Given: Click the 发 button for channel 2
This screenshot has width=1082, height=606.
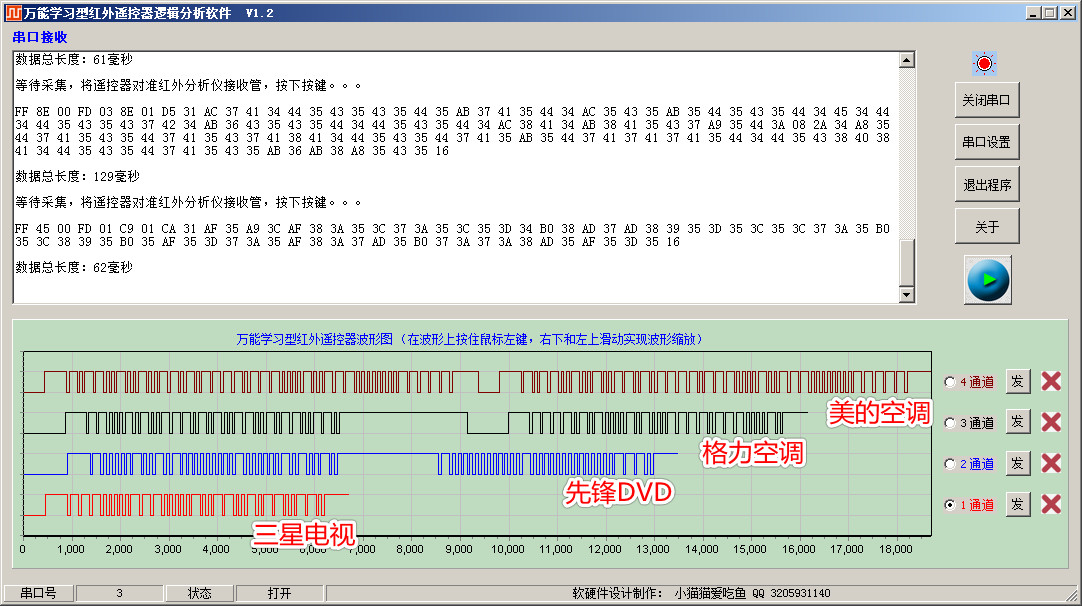Looking at the screenshot, I should click(1017, 463).
